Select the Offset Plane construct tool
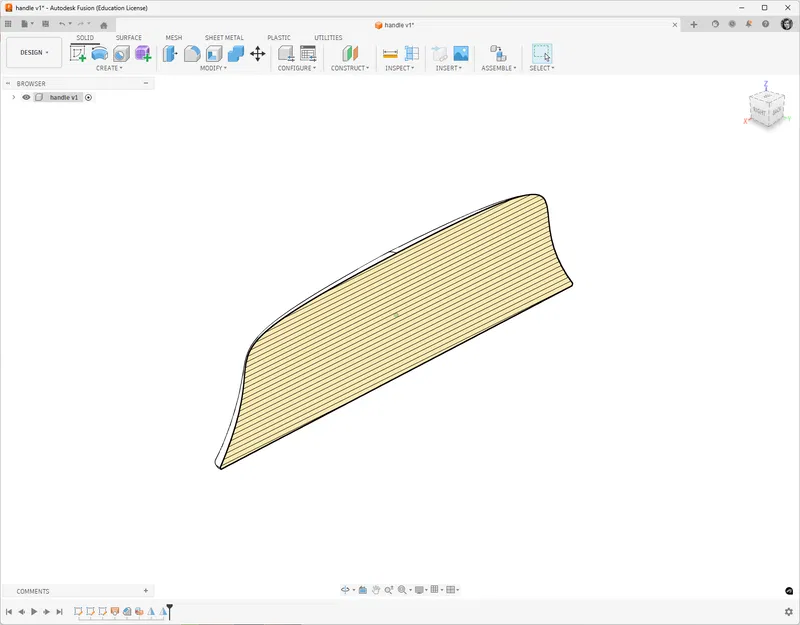This screenshot has height=625, width=800. pyautogui.click(x=350, y=54)
